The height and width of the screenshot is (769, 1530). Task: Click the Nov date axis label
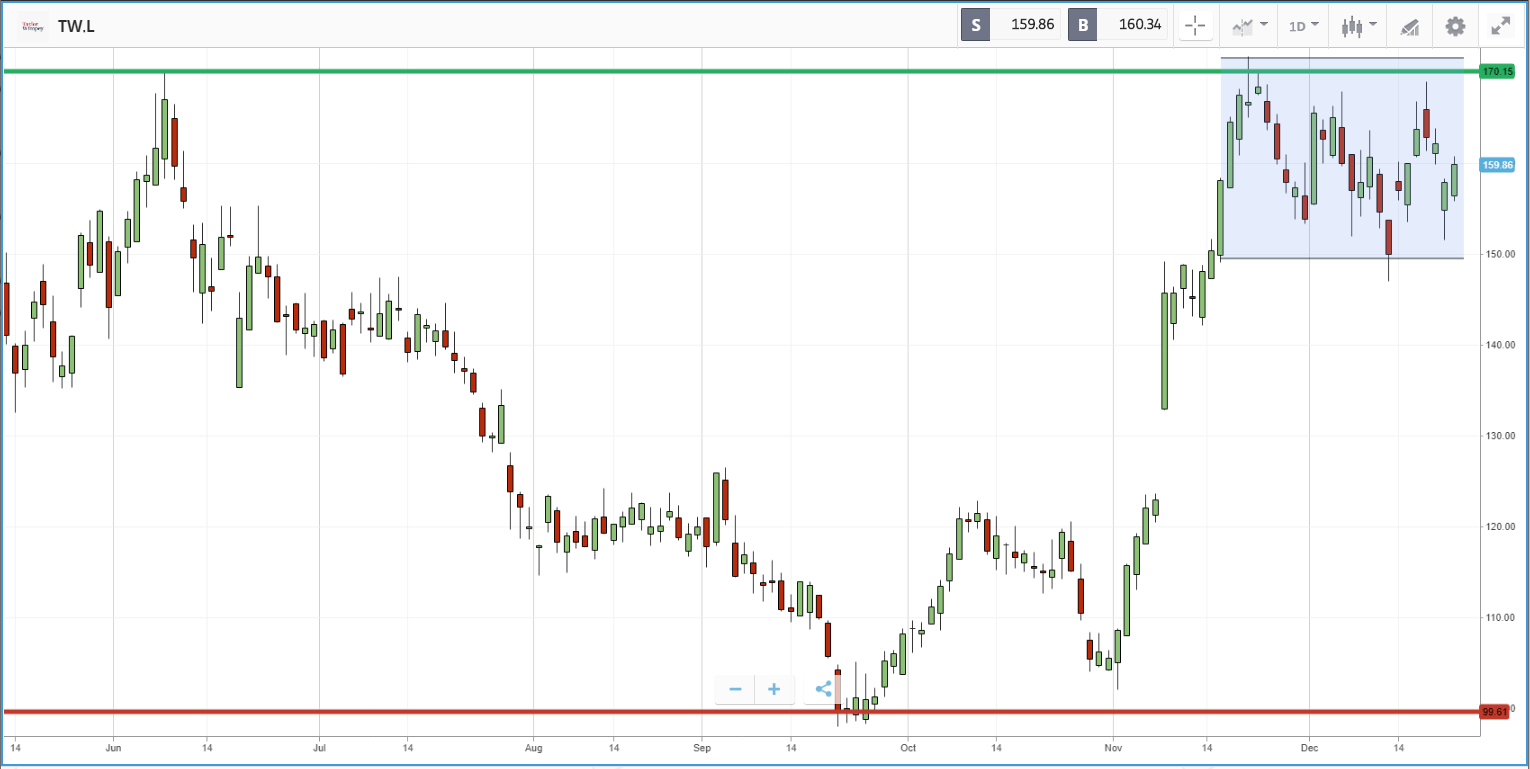coord(1114,747)
